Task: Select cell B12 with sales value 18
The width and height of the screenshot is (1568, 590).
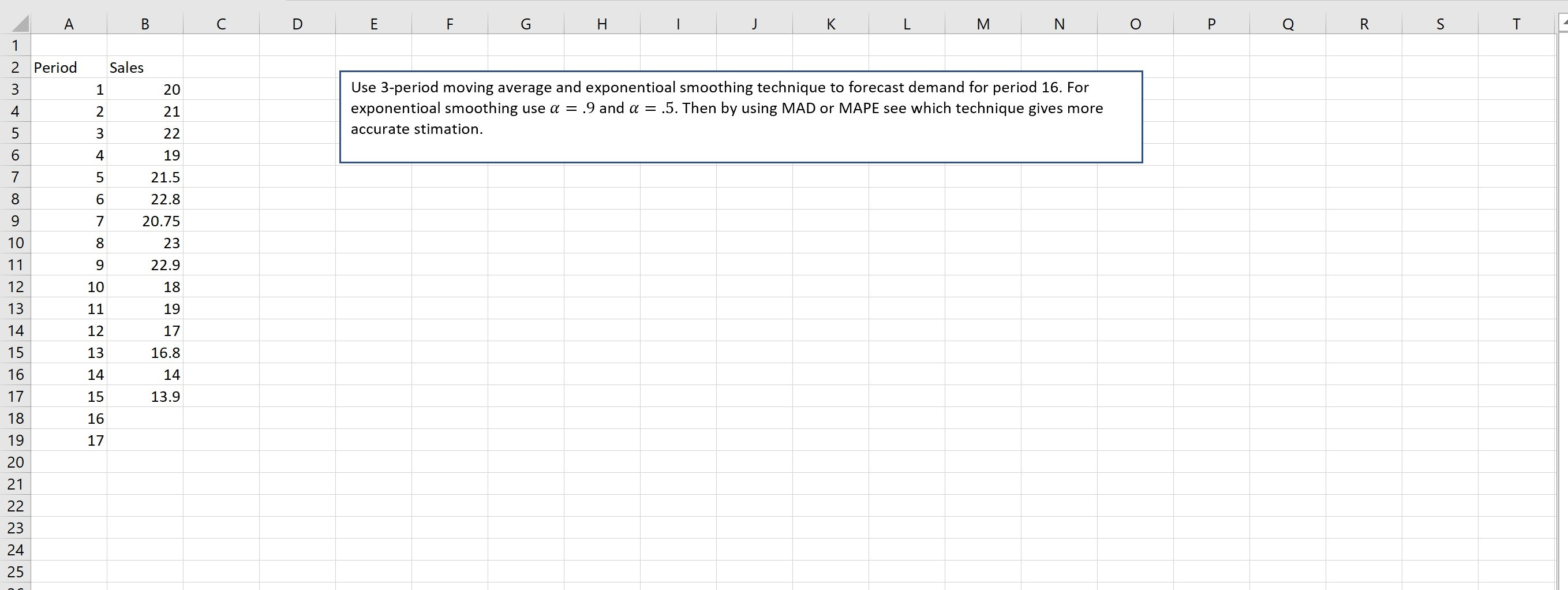Action: (x=145, y=286)
